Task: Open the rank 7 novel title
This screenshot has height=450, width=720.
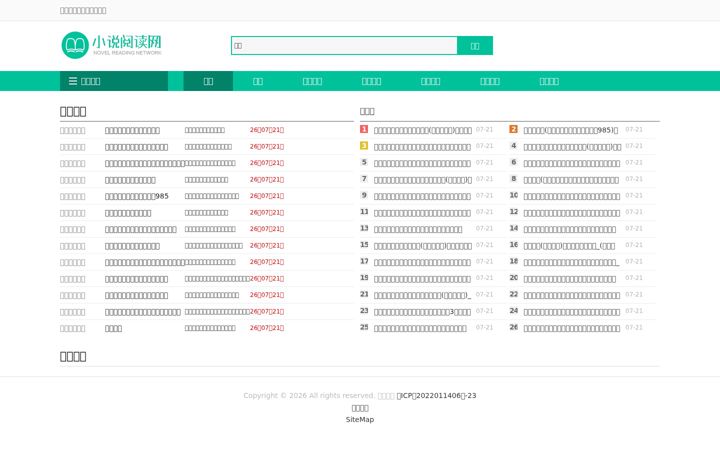Action: tap(423, 180)
